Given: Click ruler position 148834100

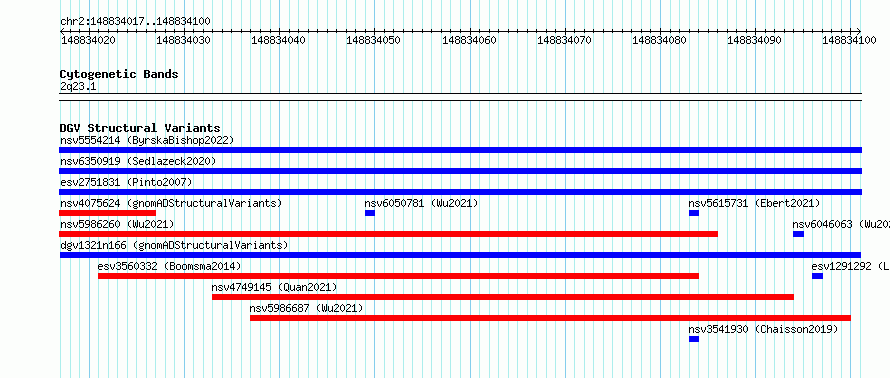Looking at the screenshot, I should [x=850, y=40].
